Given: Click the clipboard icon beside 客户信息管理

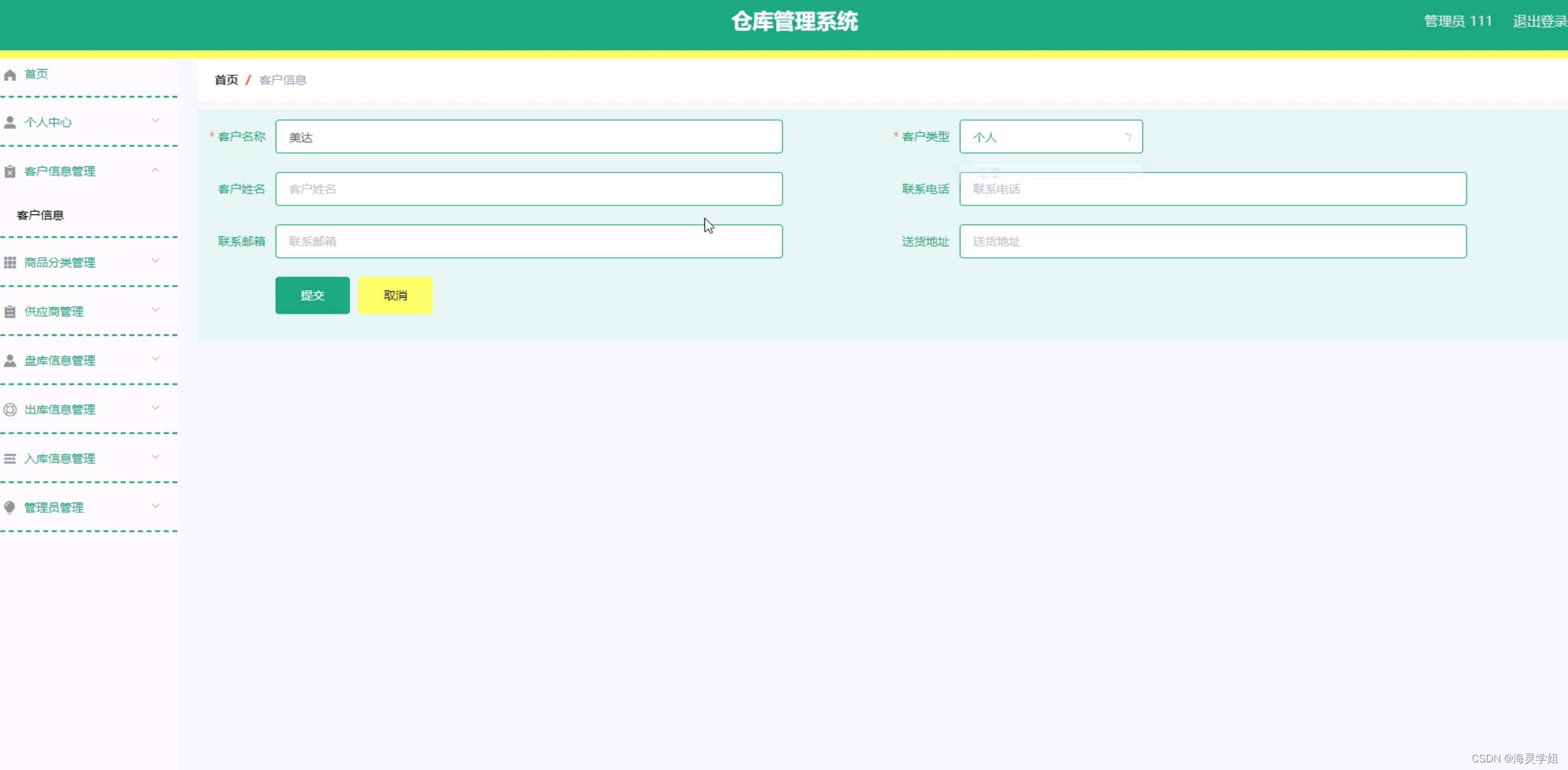Looking at the screenshot, I should coord(10,171).
